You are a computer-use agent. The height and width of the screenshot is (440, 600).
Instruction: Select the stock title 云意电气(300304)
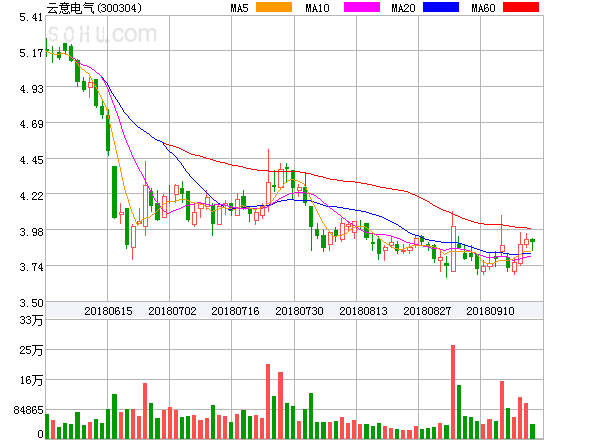click(x=94, y=8)
